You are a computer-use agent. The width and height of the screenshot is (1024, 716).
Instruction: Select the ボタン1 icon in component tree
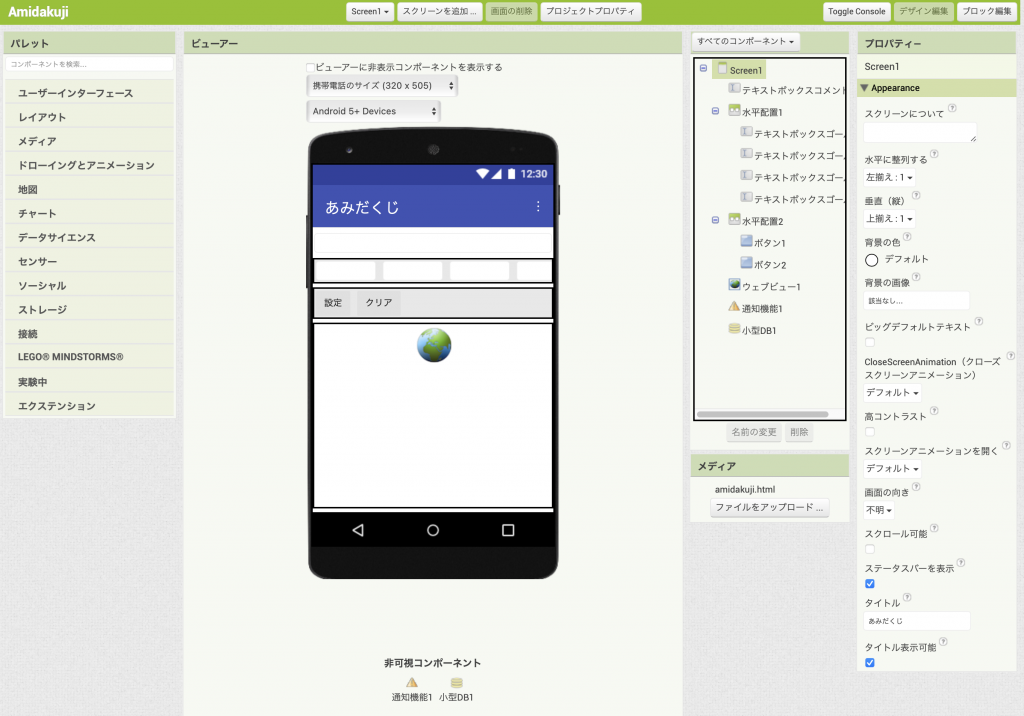tap(746, 242)
